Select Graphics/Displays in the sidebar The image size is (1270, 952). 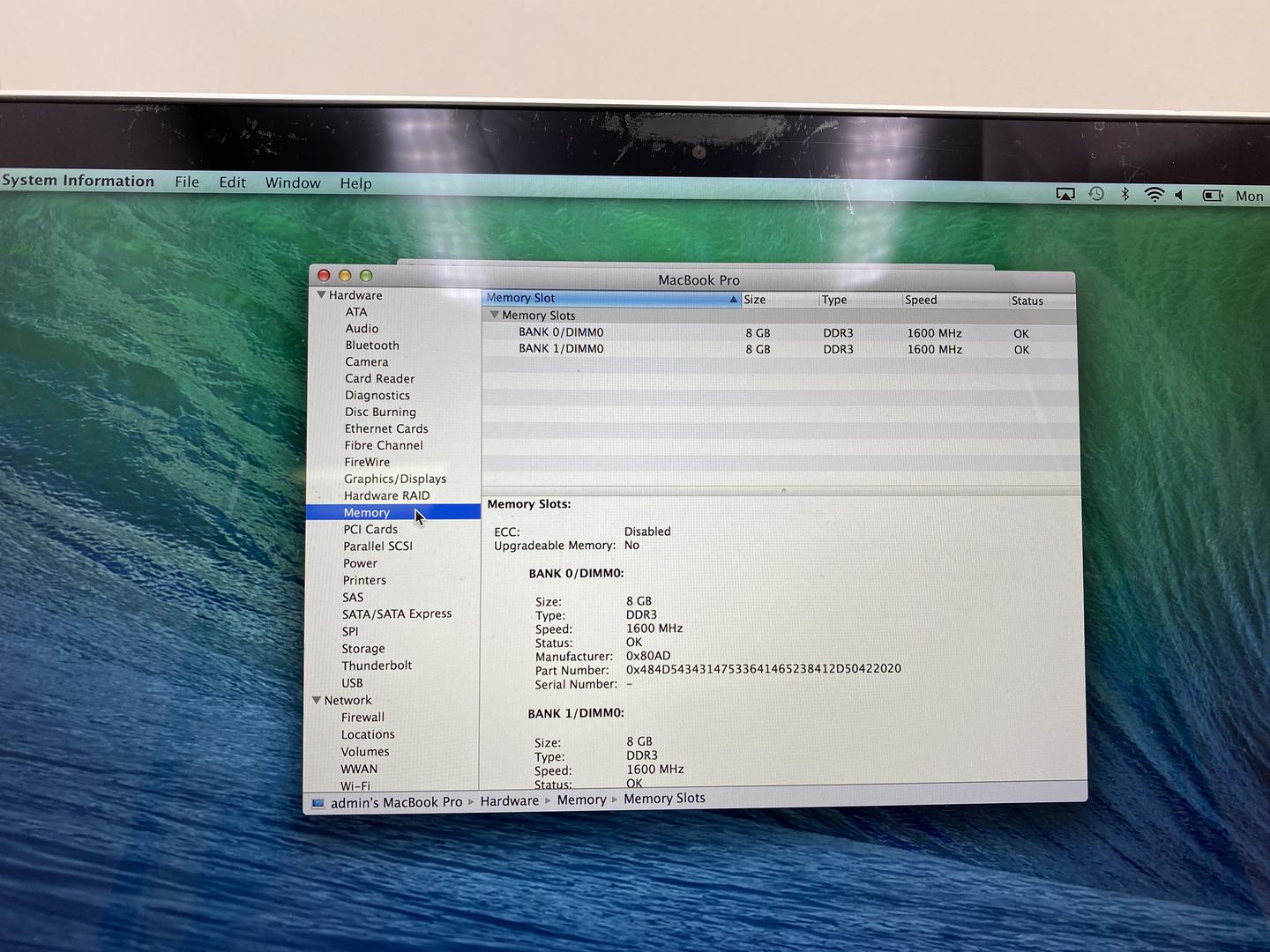(395, 480)
